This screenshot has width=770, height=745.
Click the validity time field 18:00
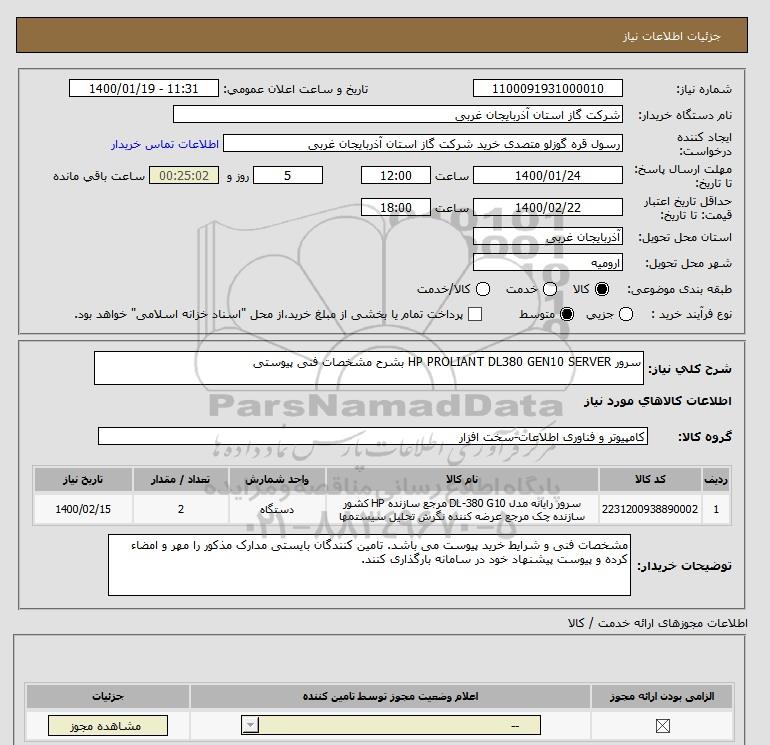click(396, 207)
